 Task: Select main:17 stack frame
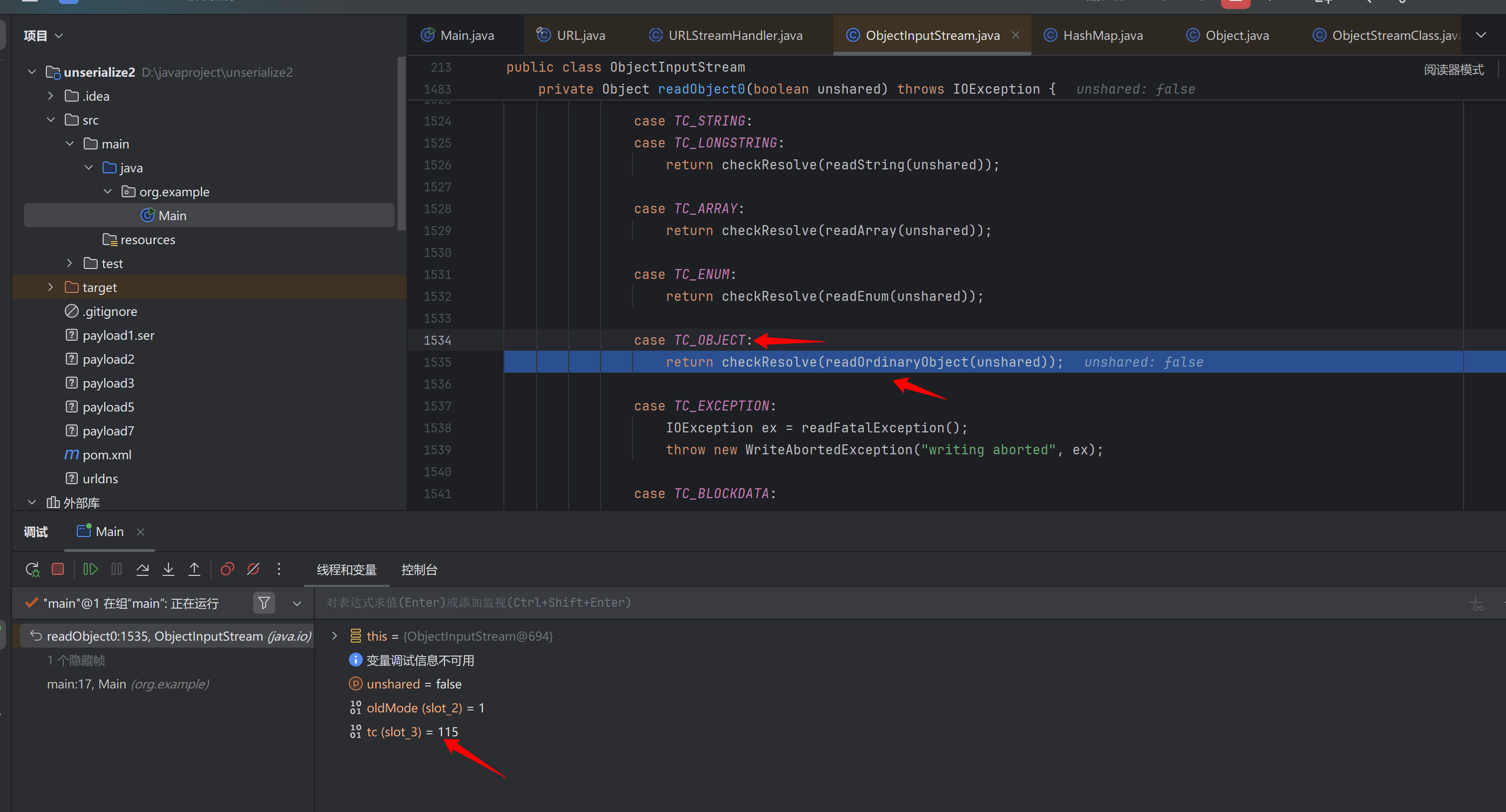[128, 684]
